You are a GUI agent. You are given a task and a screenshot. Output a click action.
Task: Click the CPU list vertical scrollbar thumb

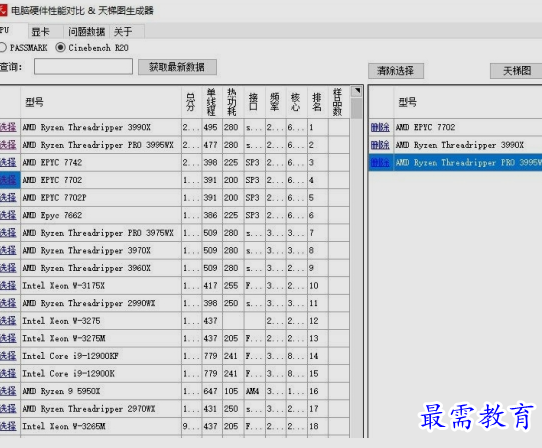click(x=357, y=108)
